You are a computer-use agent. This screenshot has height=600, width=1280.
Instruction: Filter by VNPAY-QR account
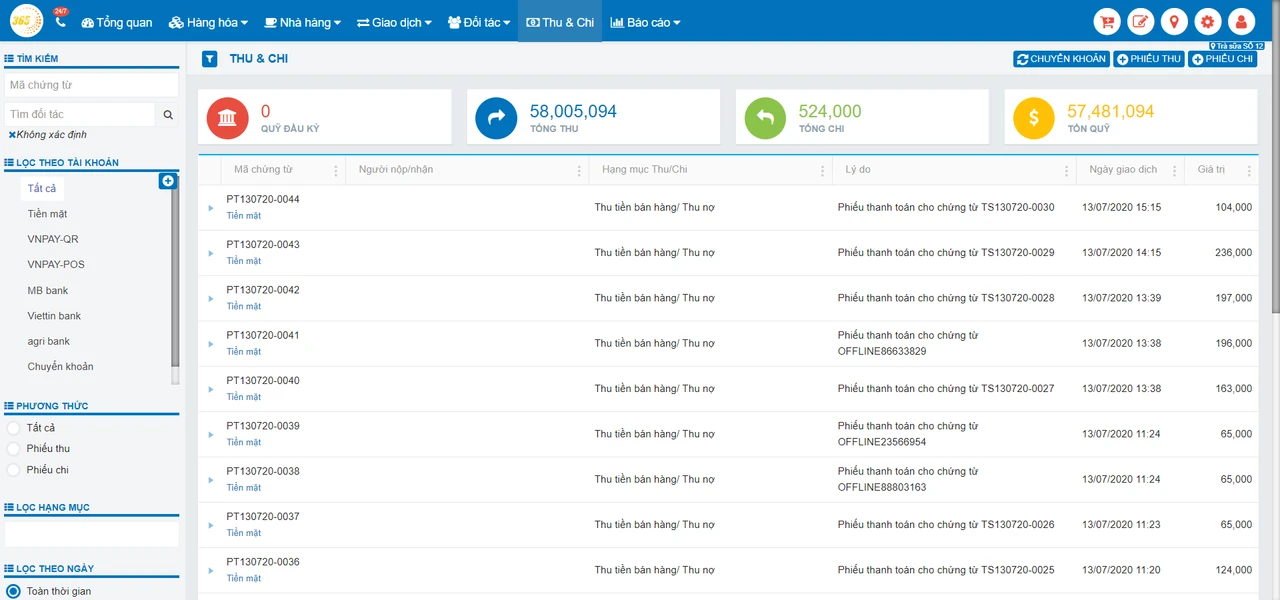(x=53, y=240)
